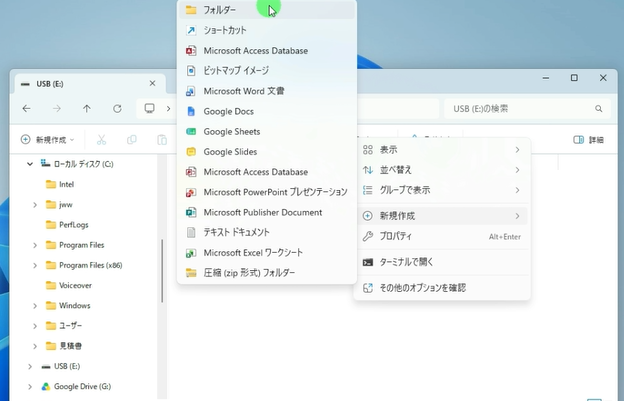This screenshot has width=624, height=401.
Task: Click the paste clipboard icon
Action: pos(162,140)
